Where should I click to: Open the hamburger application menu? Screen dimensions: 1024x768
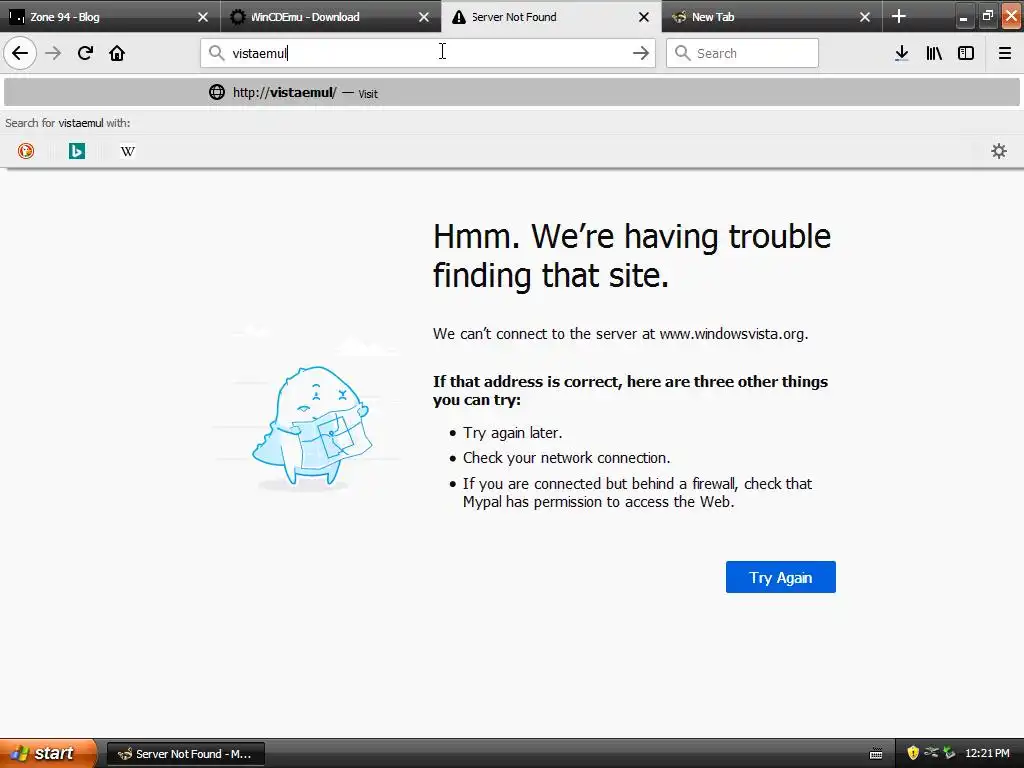[1004, 53]
